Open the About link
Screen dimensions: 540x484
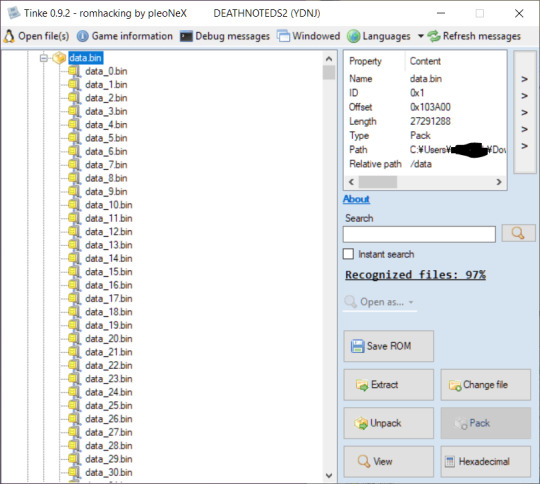356,199
